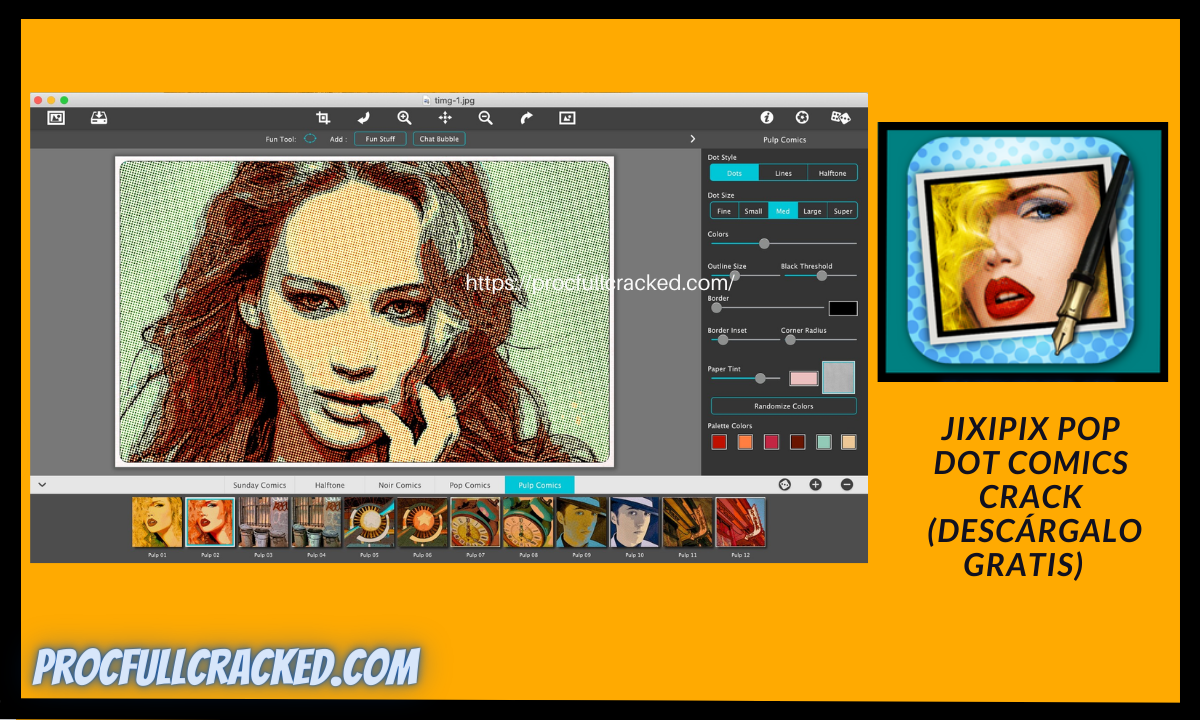
Task: Click the dark brown palette swatch
Action: coord(797,442)
